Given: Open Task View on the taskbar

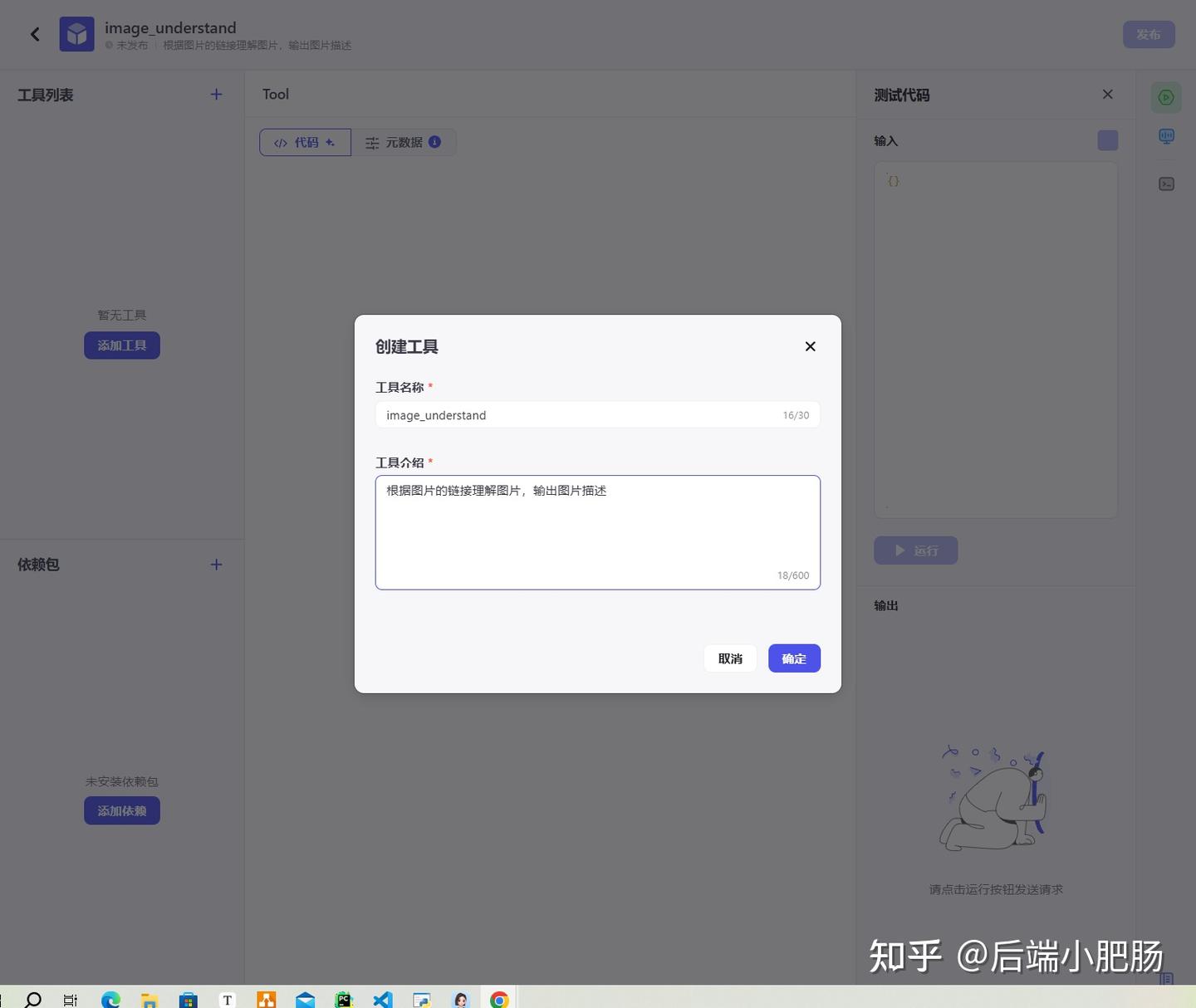Looking at the screenshot, I should pos(71,1000).
